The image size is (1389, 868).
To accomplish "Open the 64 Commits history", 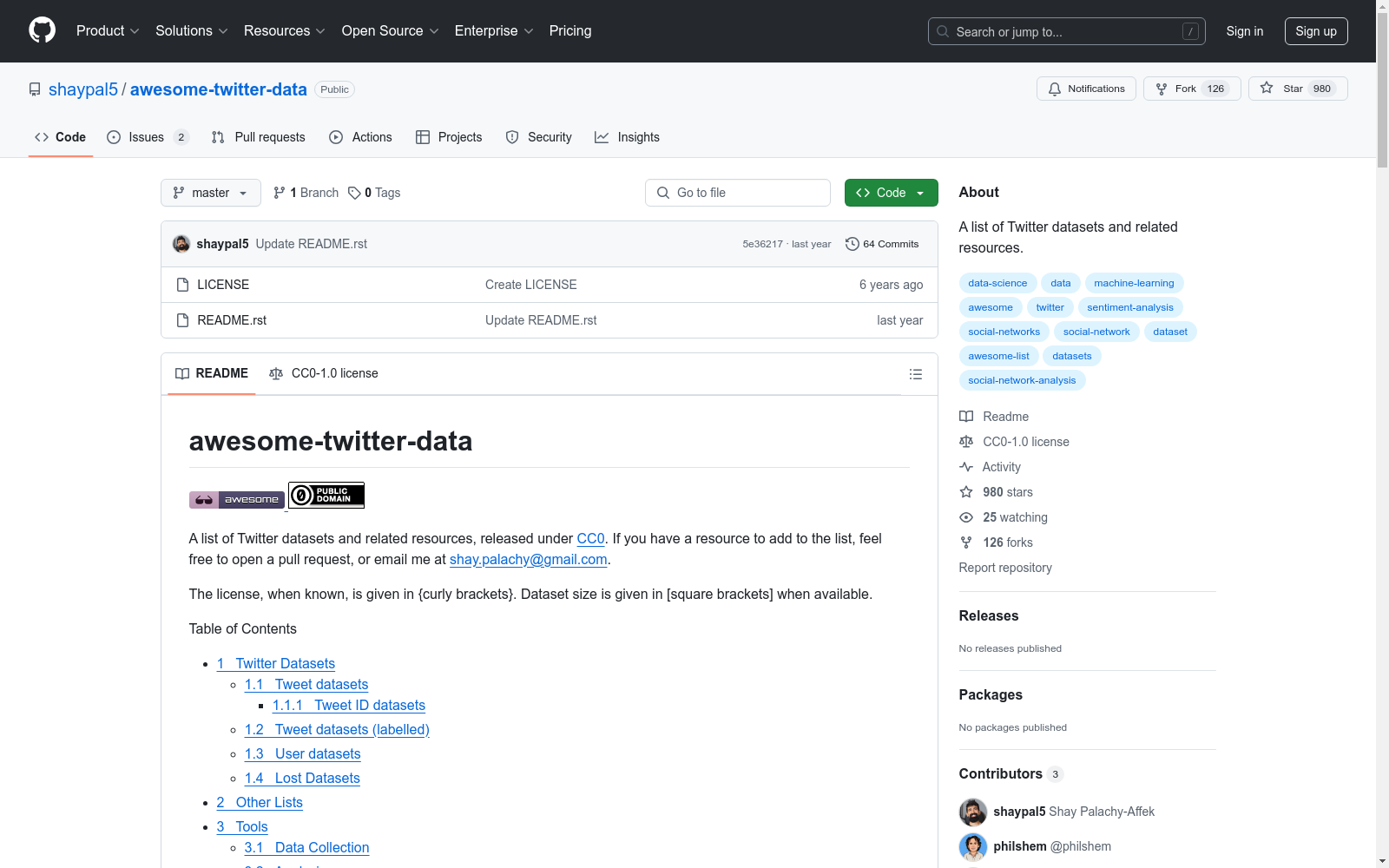I will (x=882, y=244).
